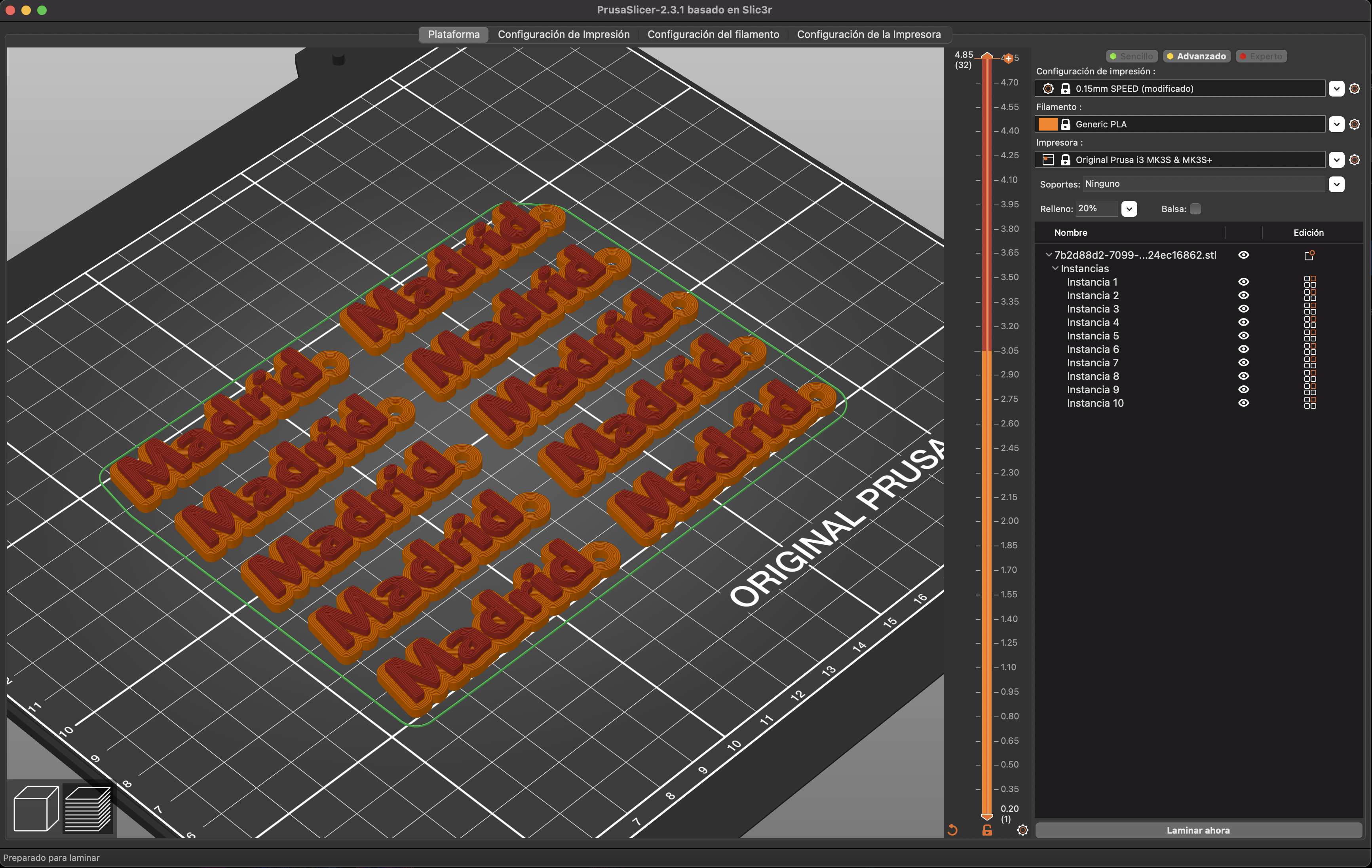Switch to sliced layers preview icon
This screenshot has width=1372, height=868.
coord(88,808)
